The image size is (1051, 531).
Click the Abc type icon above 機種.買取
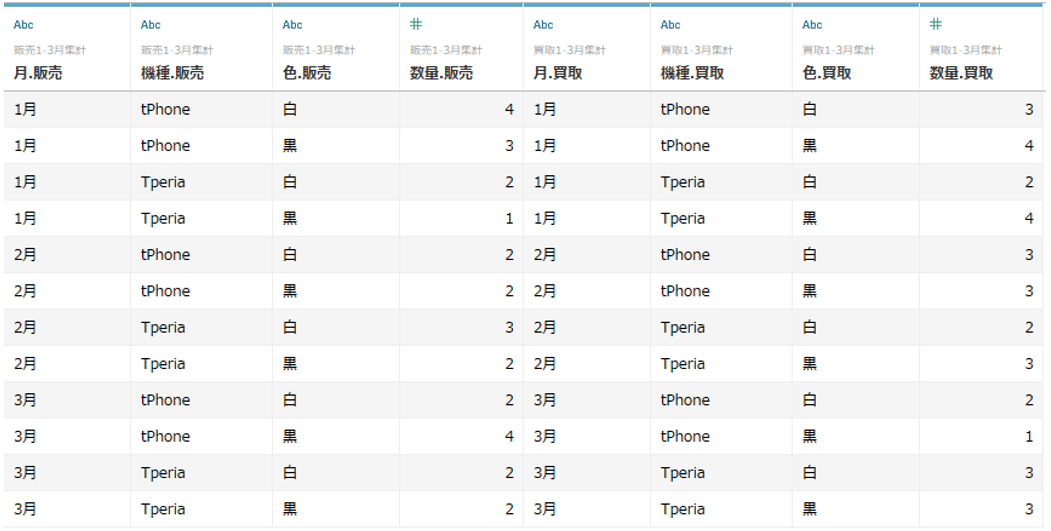670,25
